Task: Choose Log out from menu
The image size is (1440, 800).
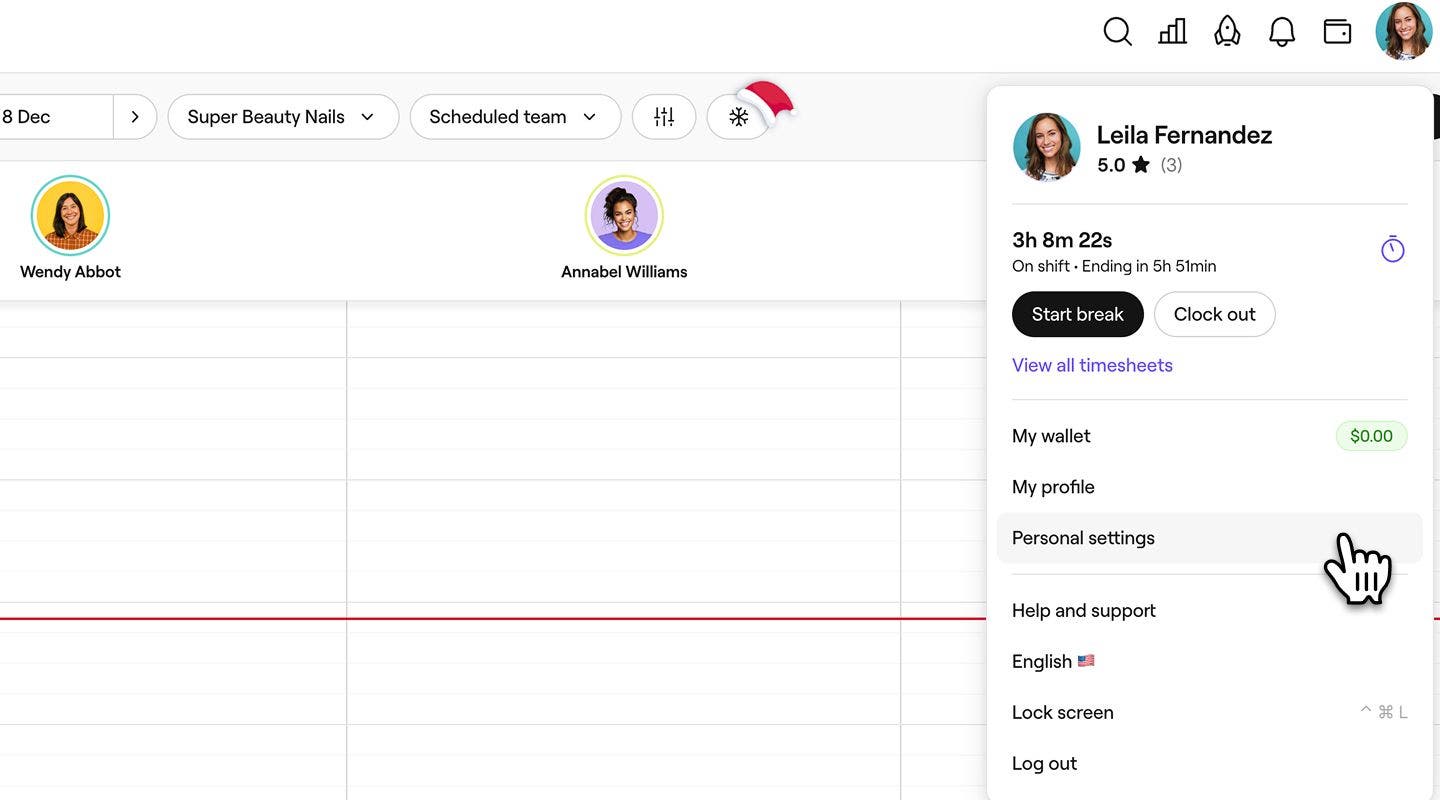Action: point(1044,763)
